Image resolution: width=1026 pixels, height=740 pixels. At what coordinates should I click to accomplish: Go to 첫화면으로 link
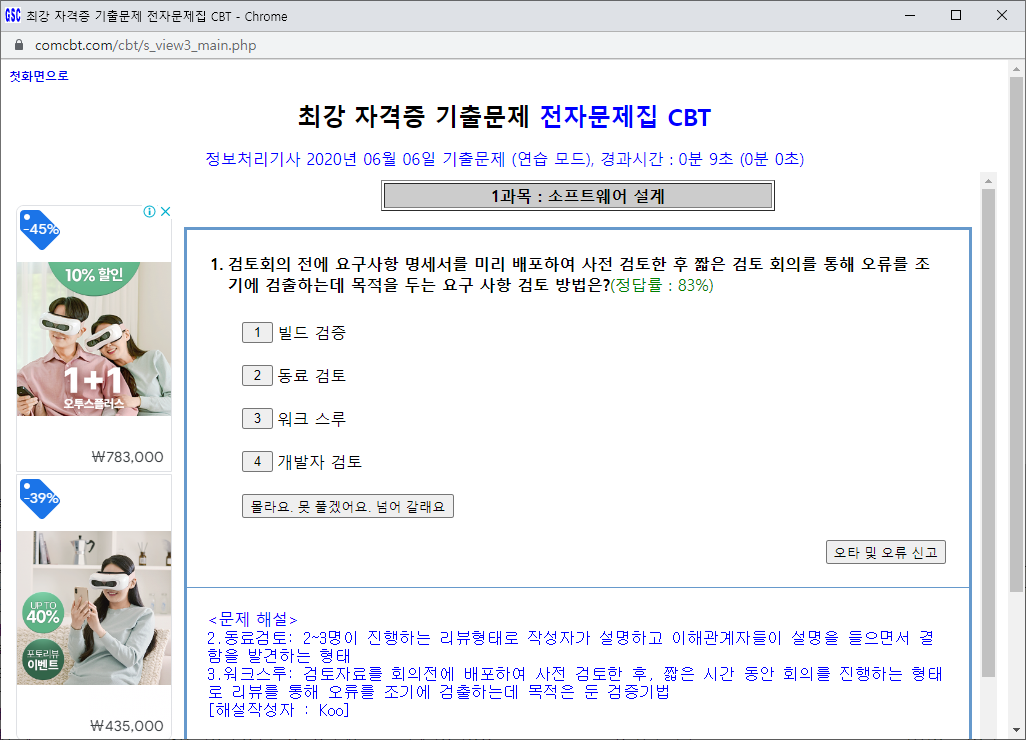pyautogui.click(x=39, y=76)
